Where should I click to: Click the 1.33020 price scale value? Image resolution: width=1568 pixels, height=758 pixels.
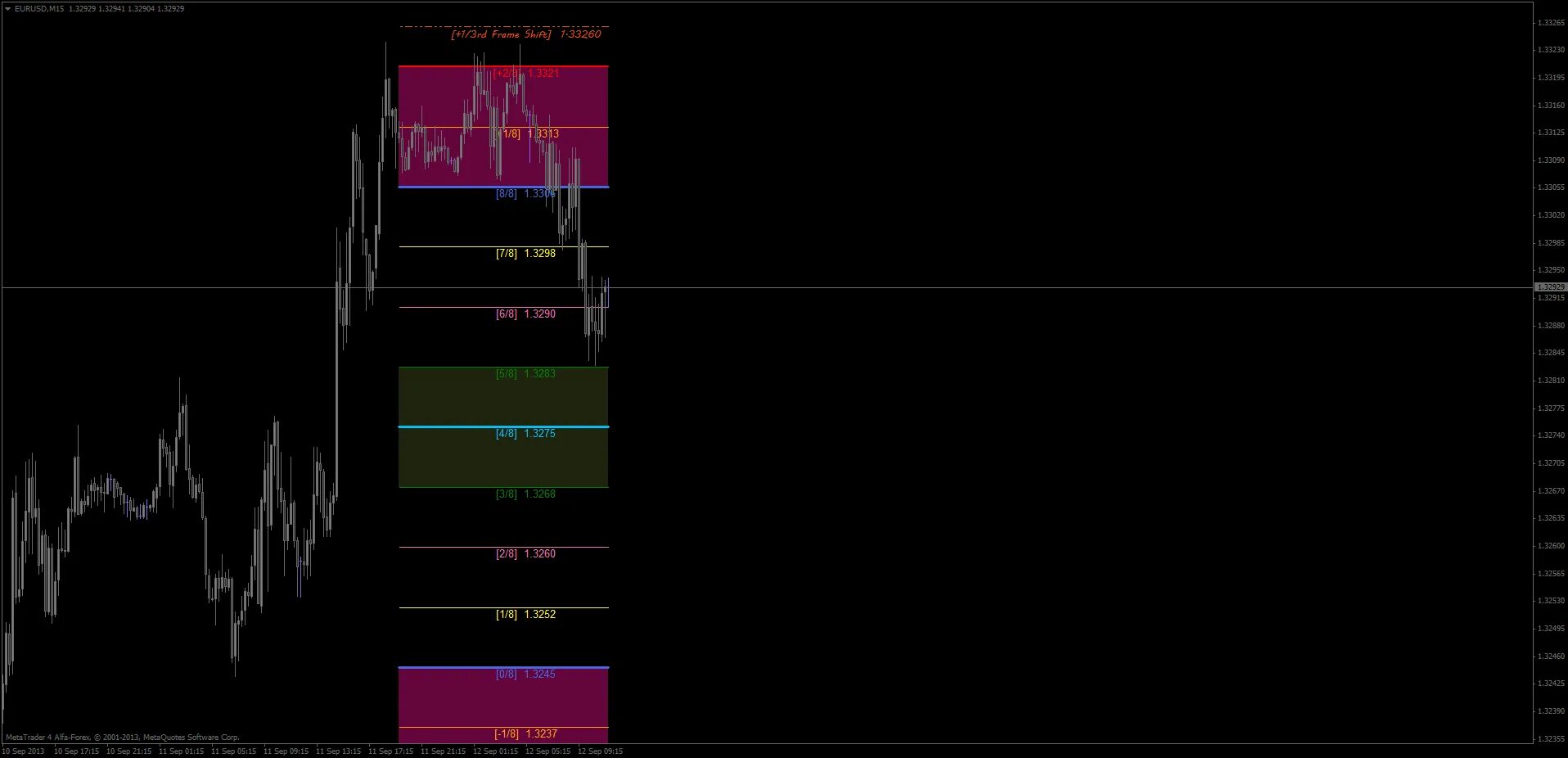pyautogui.click(x=1551, y=215)
